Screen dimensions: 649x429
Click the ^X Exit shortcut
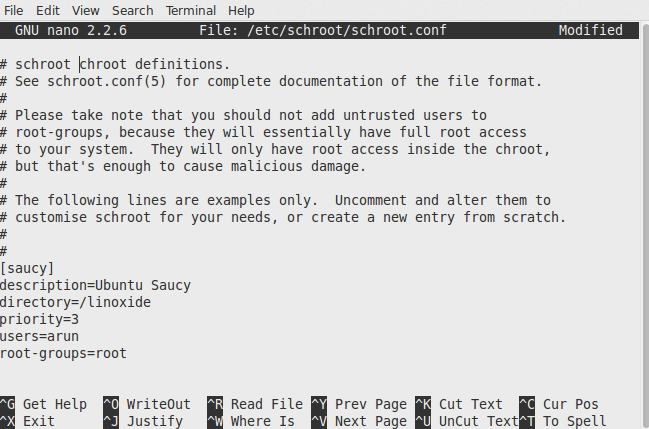(x=28, y=421)
